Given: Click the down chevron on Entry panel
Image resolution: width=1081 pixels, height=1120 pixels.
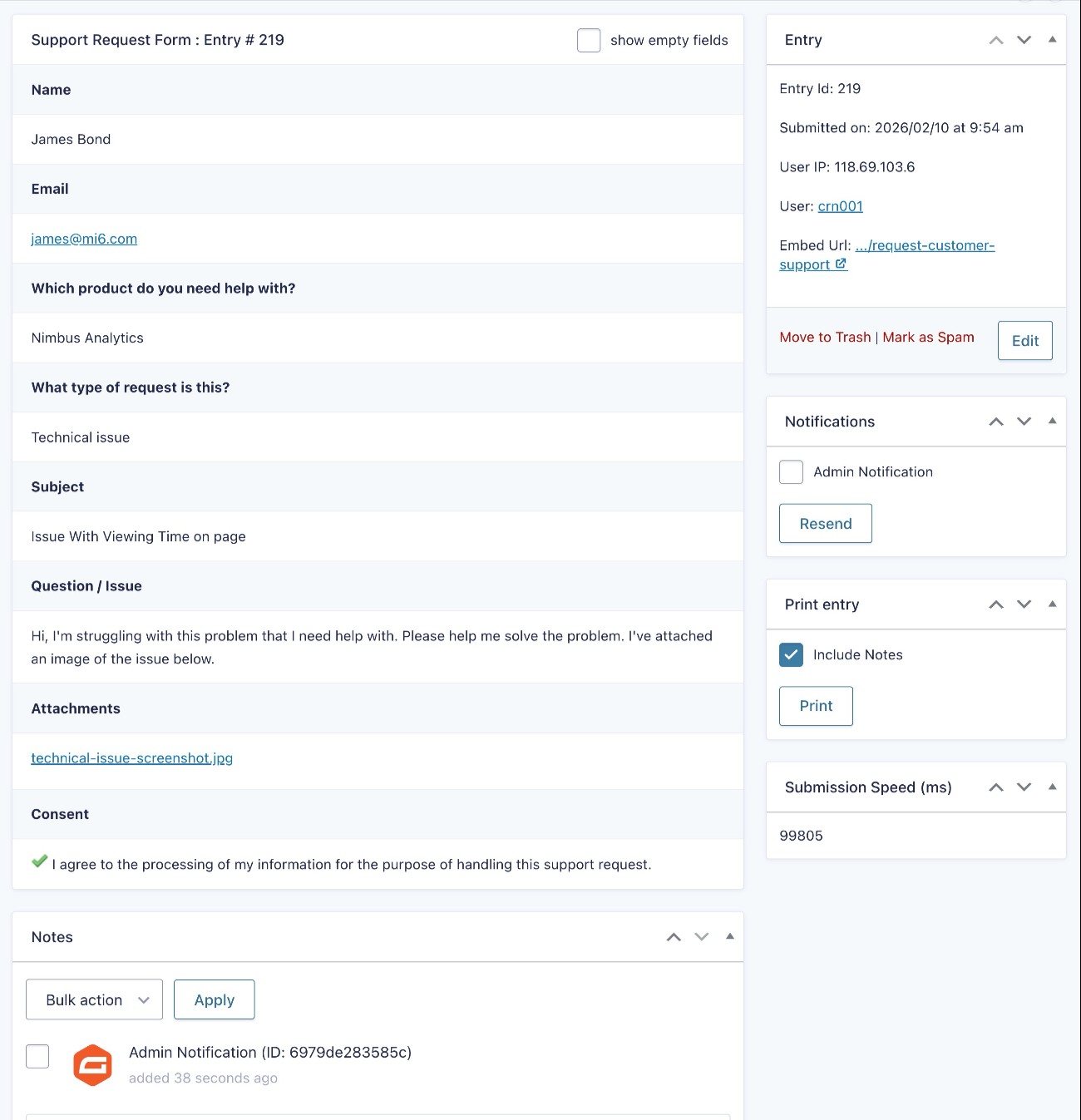Looking at the screenshot, I should (x=1024, y=39).
